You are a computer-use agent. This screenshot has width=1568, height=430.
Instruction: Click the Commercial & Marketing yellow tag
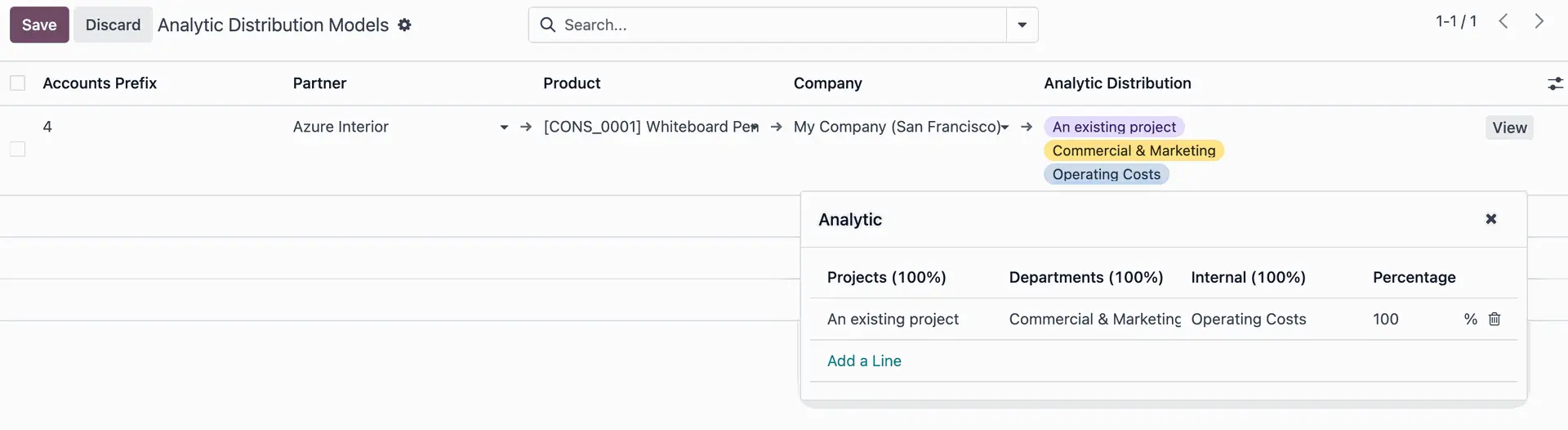tap(1134, 150)
